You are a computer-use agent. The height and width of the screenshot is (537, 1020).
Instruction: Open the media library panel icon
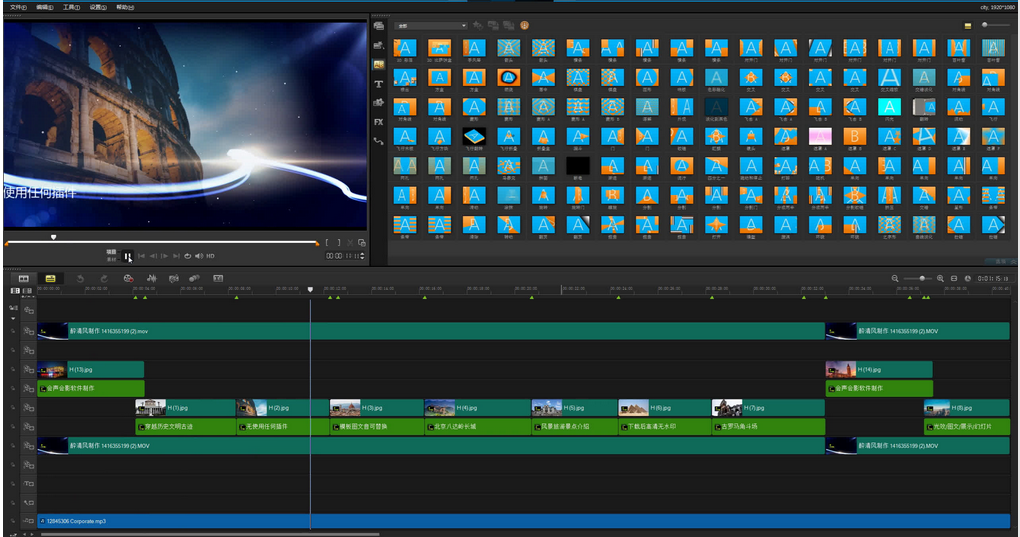[379, 26]
